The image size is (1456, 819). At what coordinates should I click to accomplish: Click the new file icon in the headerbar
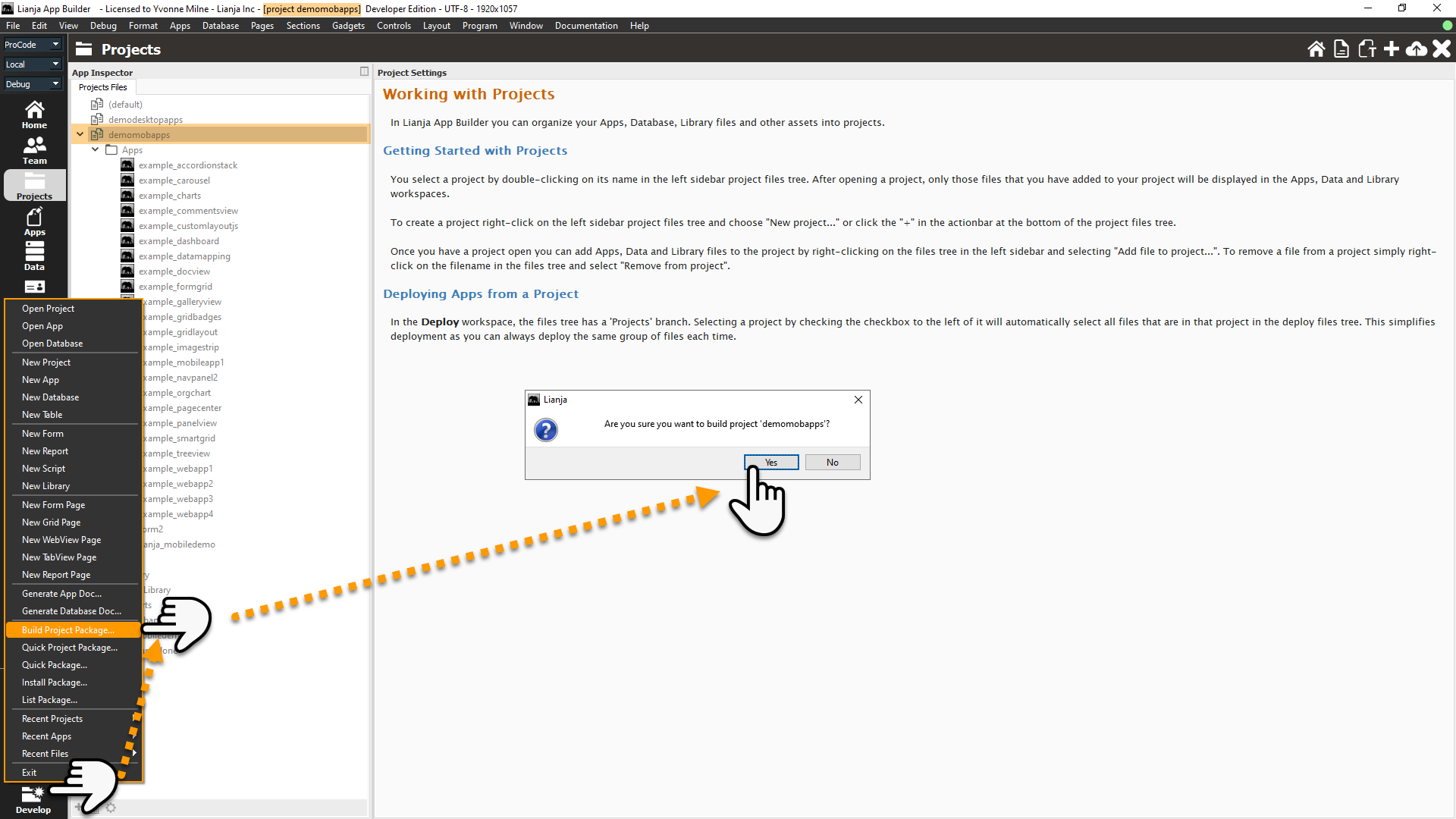click(x=1367, y=49)
